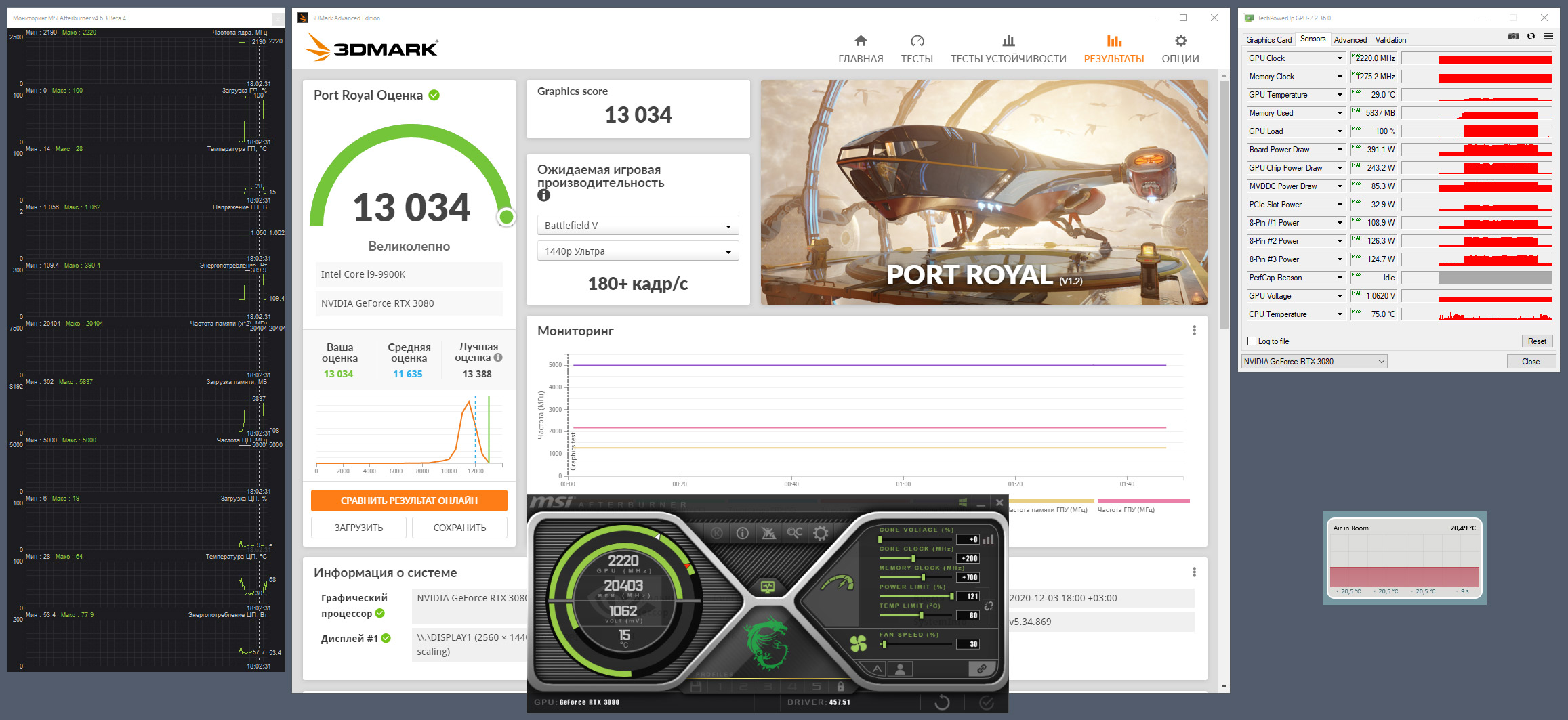Click the green checkmark beside Port Royal Оценка

[434, 96]
